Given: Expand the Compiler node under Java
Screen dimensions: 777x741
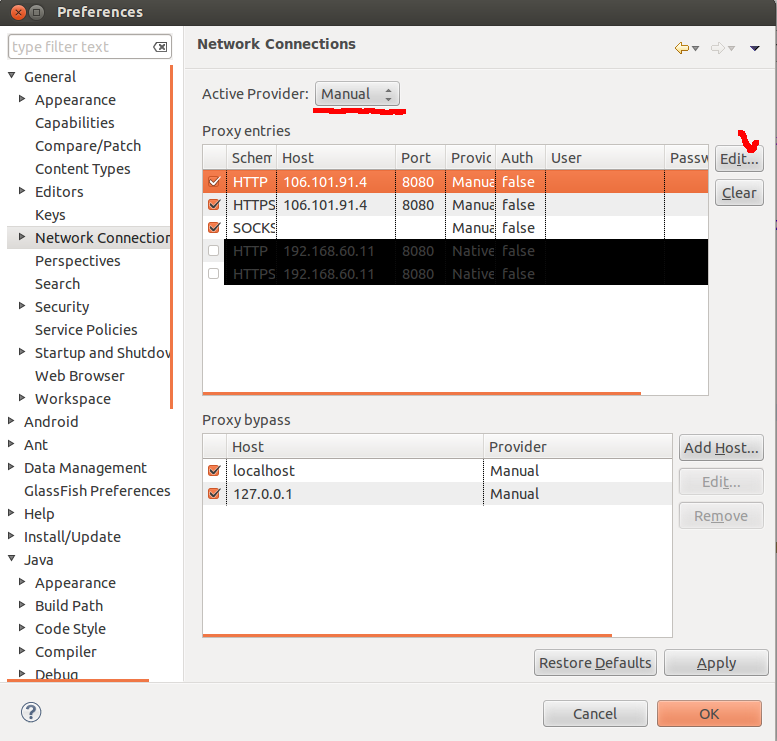Looking at the screenshot, I should 22,651.
